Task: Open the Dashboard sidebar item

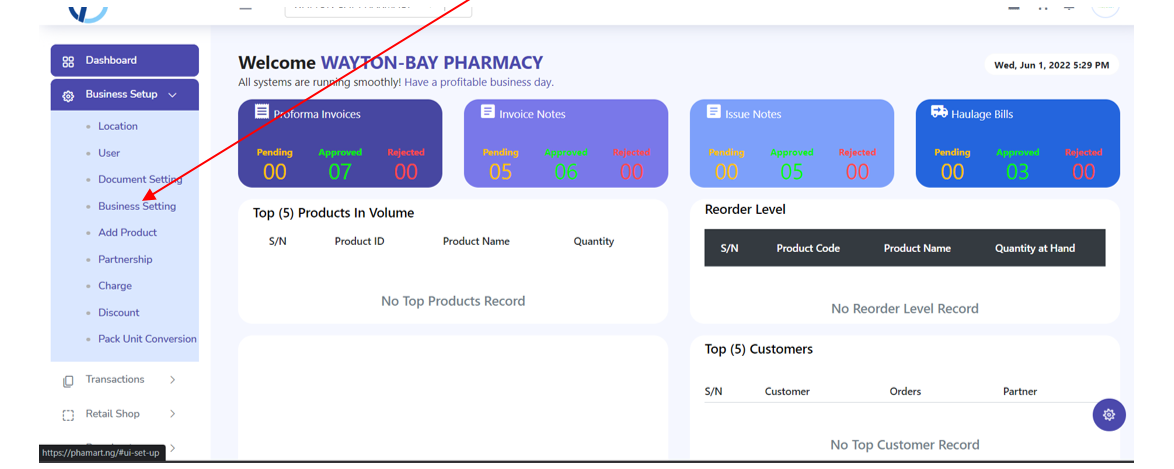Action: (124, 61)
